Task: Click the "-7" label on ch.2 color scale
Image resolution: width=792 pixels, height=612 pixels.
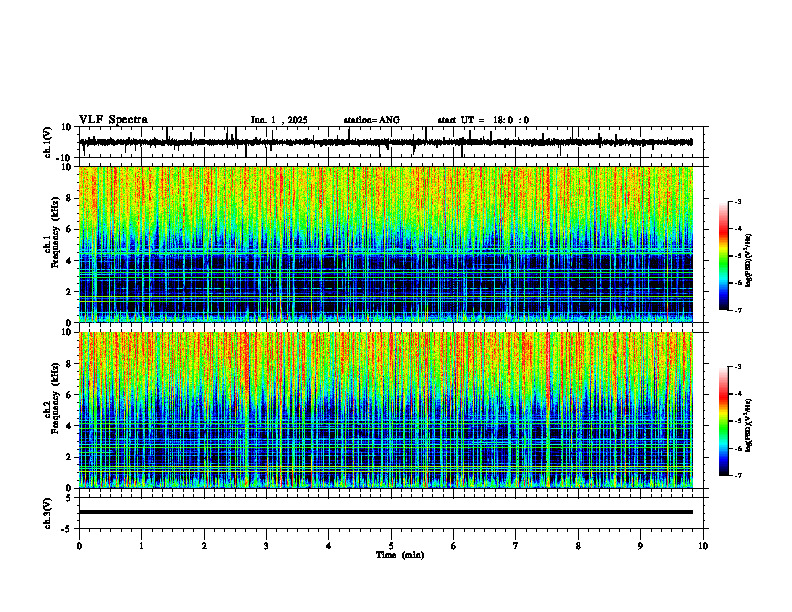Action: (738, 476)
